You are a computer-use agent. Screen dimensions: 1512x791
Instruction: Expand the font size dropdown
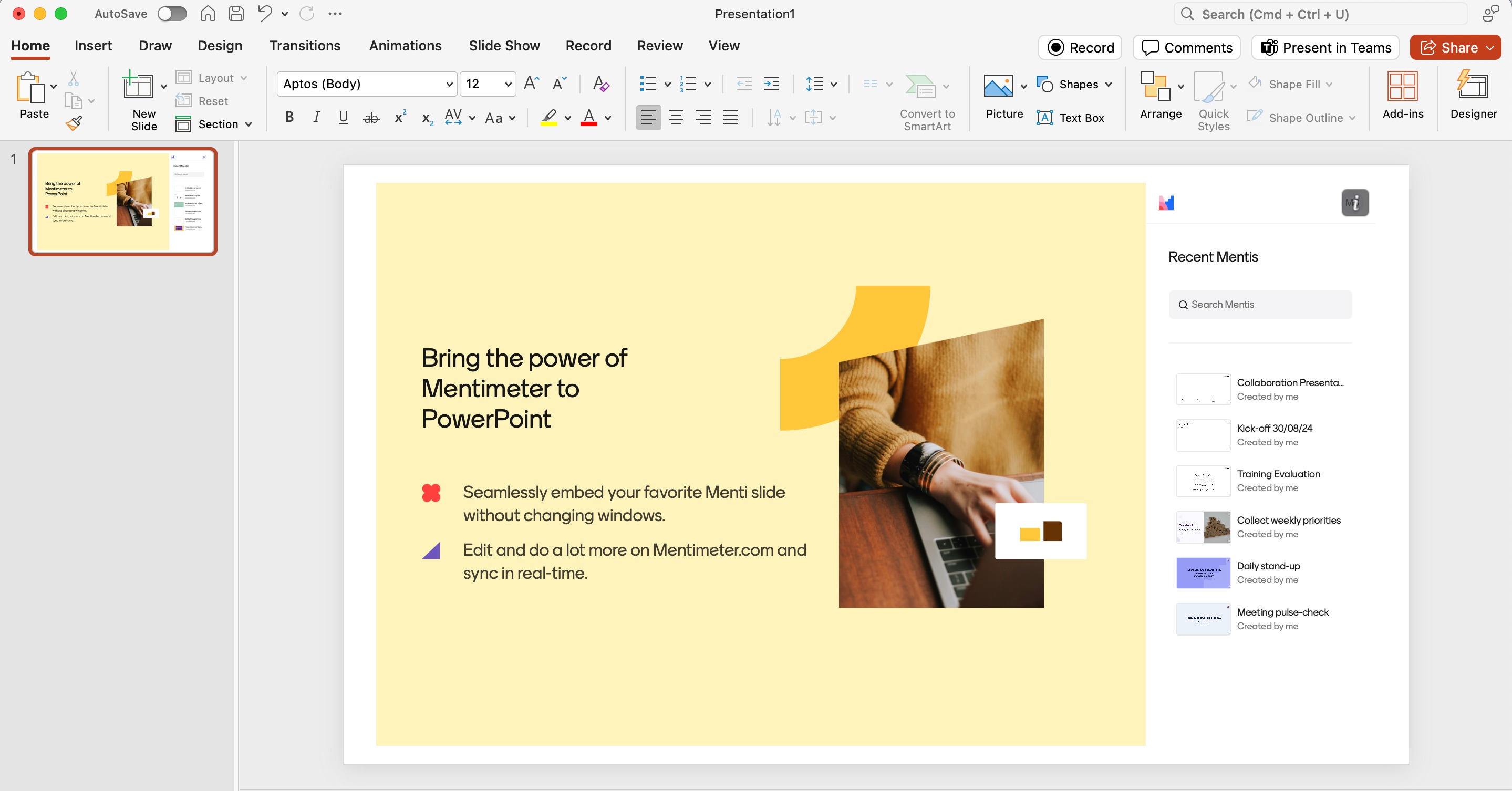508,85
